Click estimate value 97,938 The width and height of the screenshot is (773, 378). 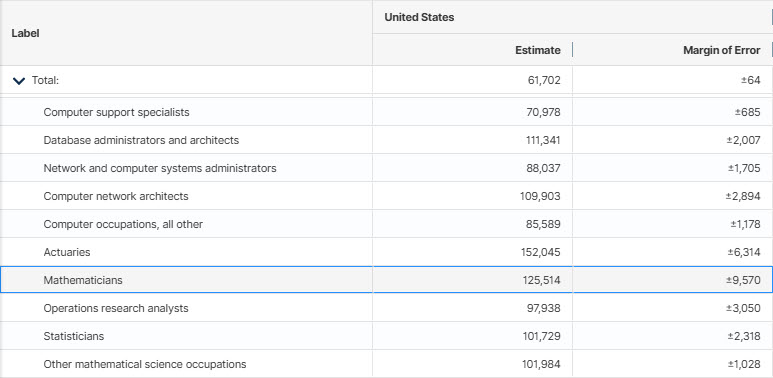click(544, 309)
